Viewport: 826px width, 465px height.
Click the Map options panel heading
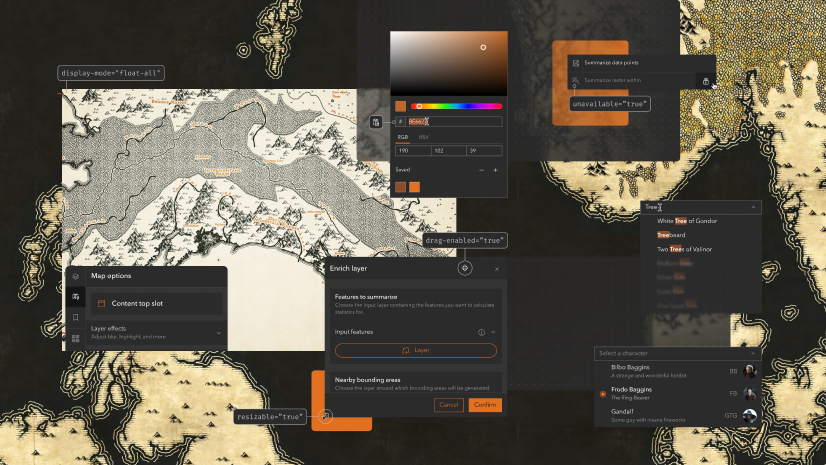(111, 276)
